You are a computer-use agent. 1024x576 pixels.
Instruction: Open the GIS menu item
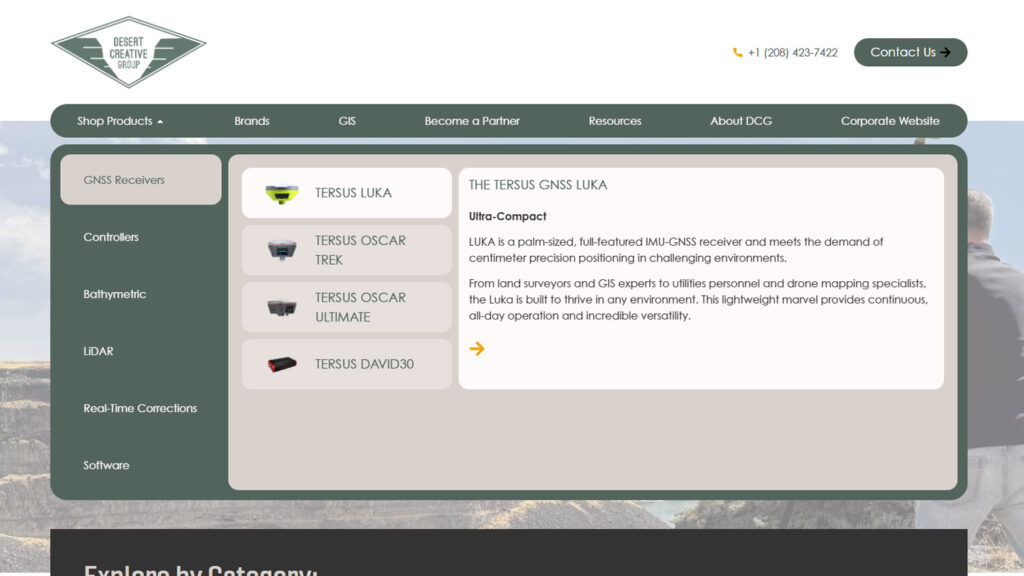(347, 121)
